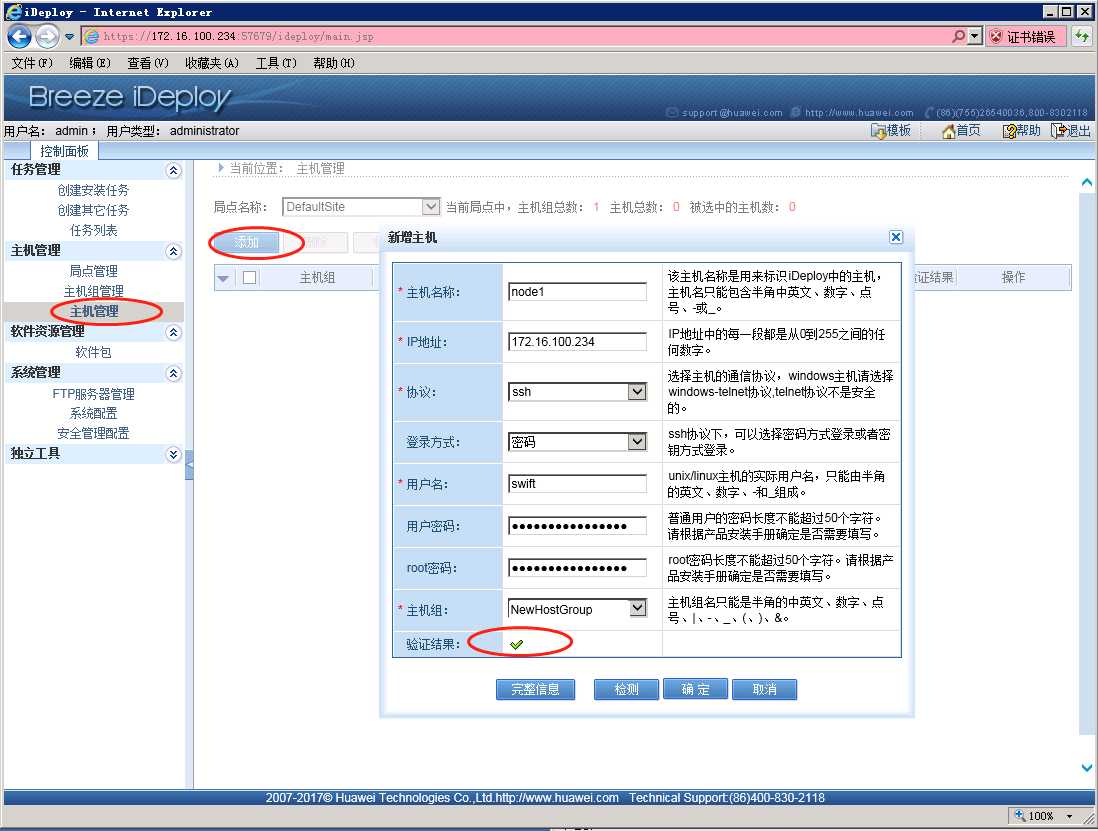Screen dimensions: 1098x831
Task: Click the refresh icon beside the address bar
Action: pyautogui.click(x=1081, y=36)
